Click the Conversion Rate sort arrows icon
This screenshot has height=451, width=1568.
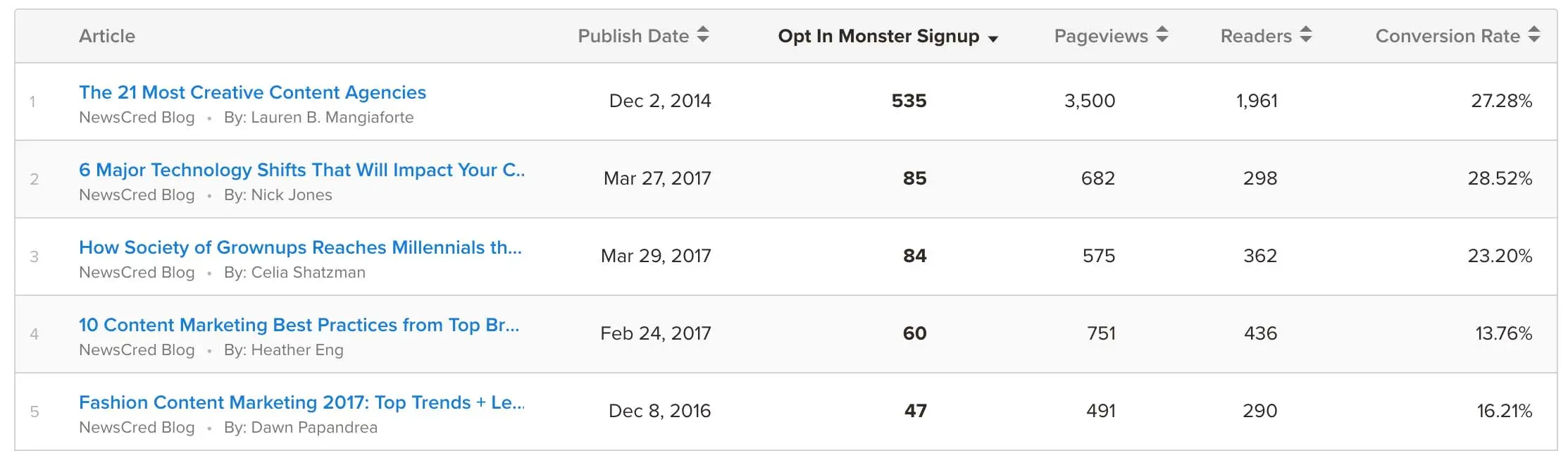(x=1533, y=35)
